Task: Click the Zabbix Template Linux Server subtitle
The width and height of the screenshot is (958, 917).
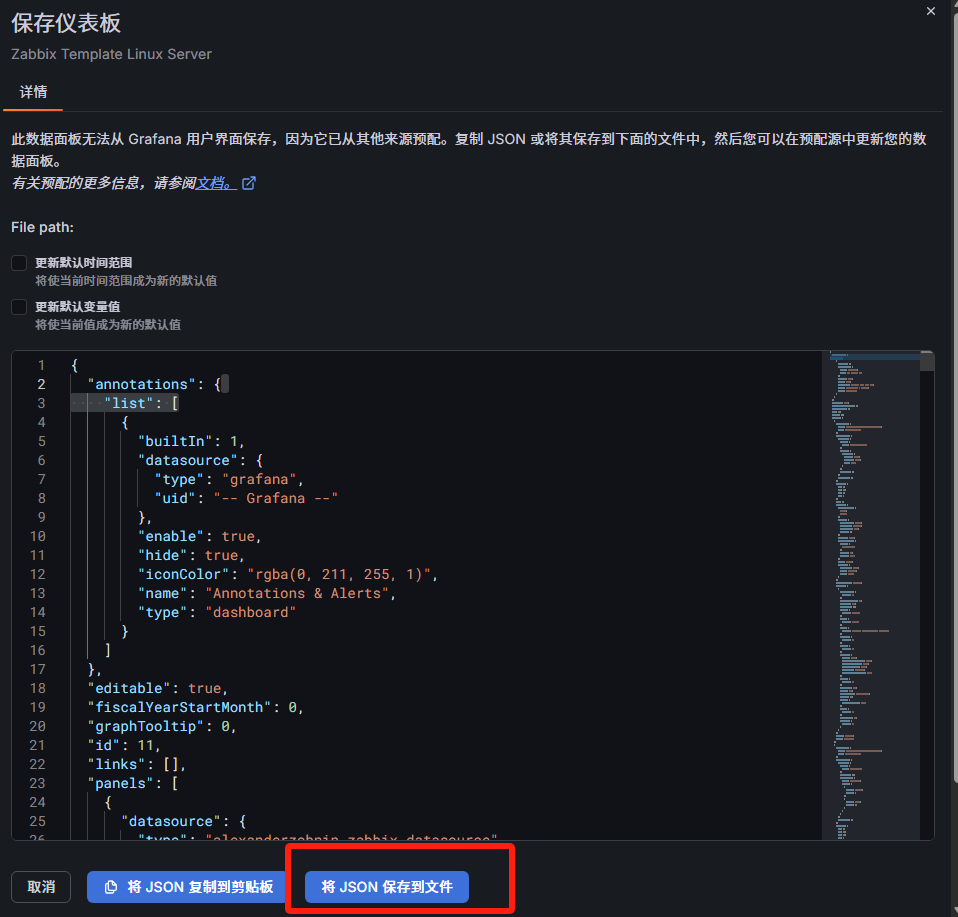Action: pyautogui.click(x=111, y=54)
